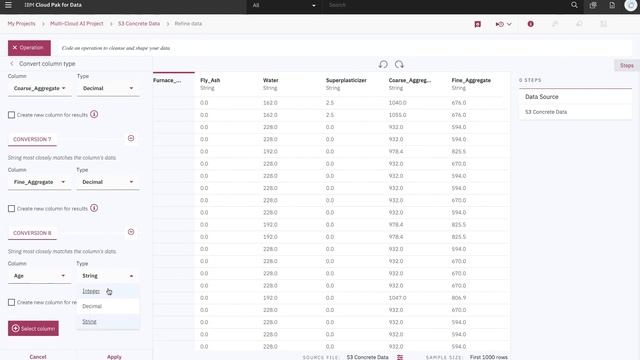Image resolution: width=640 pixels, height=360 pixels.
Task: Check Create new column for Age
Action: (11, 302)
